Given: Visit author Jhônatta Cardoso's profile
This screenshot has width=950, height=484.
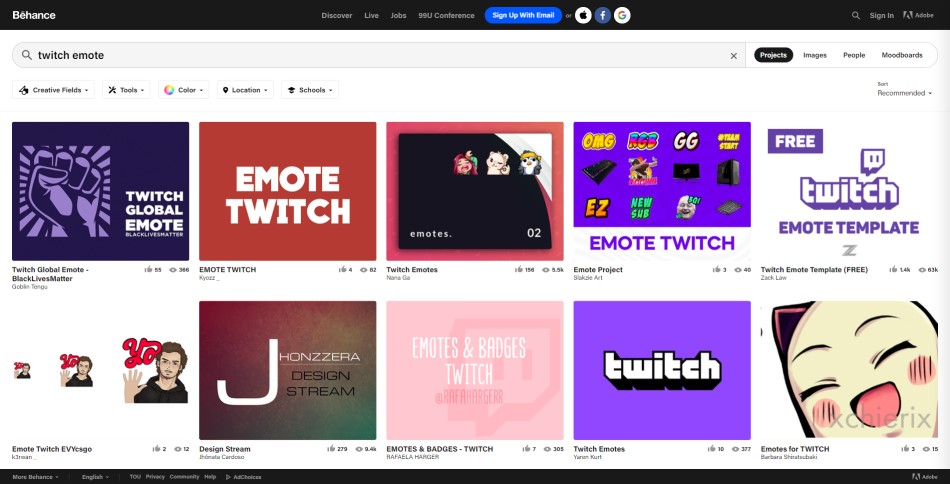Looking at the screenshot, I should click(221, 457).
